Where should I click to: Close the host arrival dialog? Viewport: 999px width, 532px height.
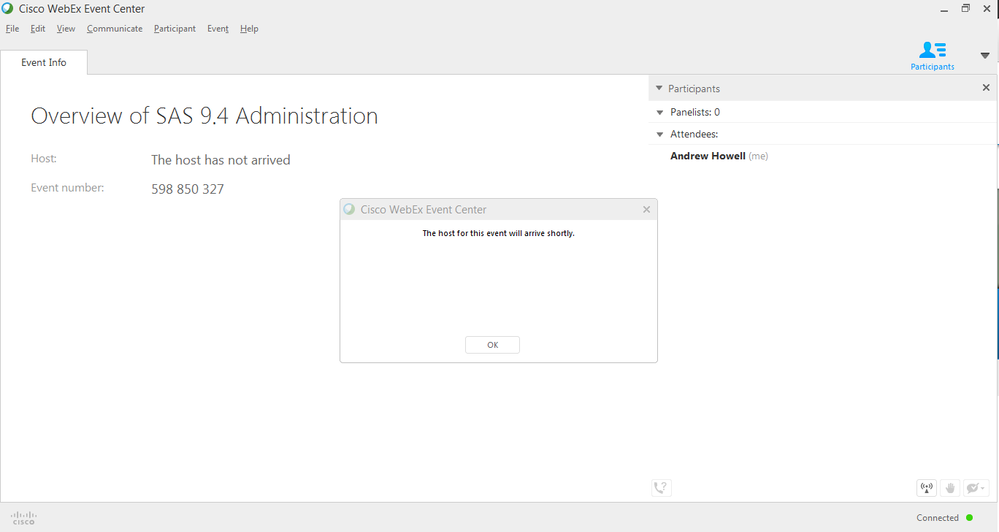coord(647,209)
